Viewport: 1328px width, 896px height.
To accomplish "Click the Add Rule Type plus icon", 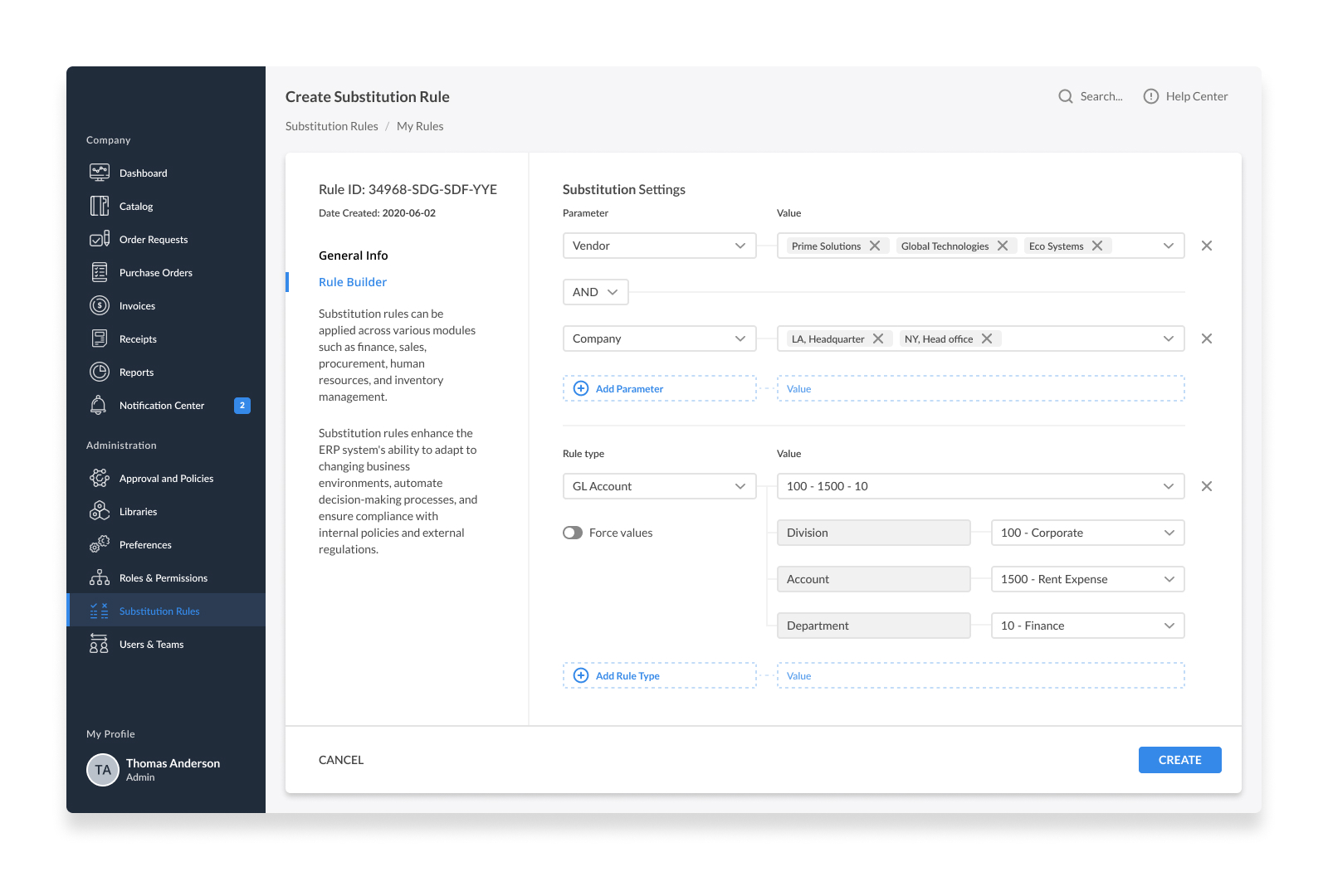I will point(581,675).
